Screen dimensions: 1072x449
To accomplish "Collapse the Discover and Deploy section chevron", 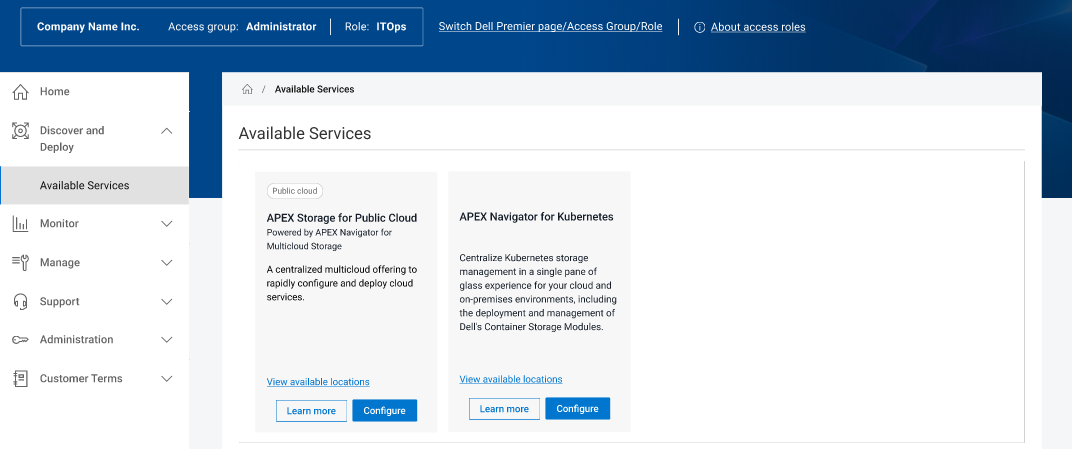I will (x=167, y=131).
